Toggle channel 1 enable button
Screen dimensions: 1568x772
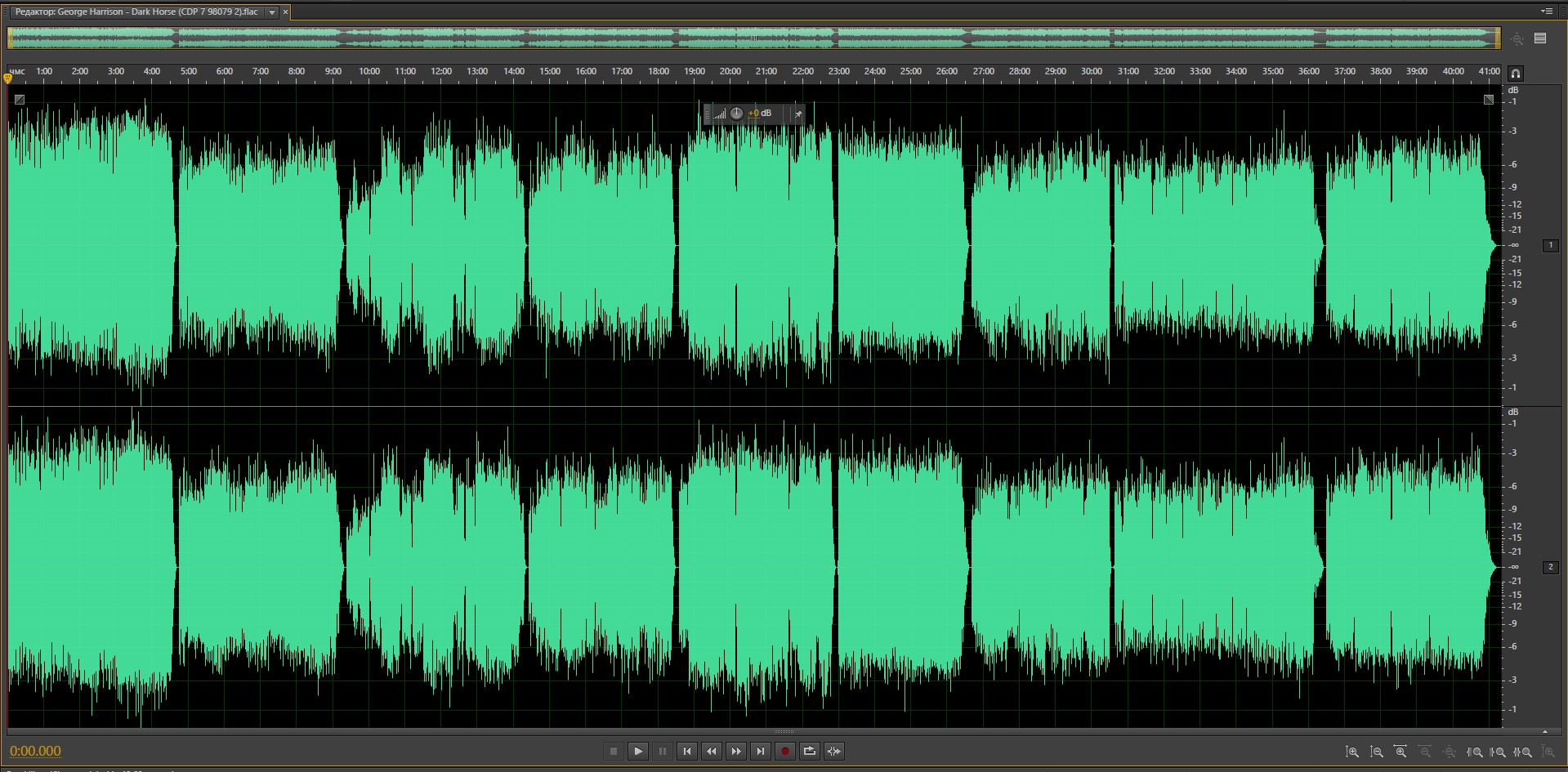[x=1550, y=245]
